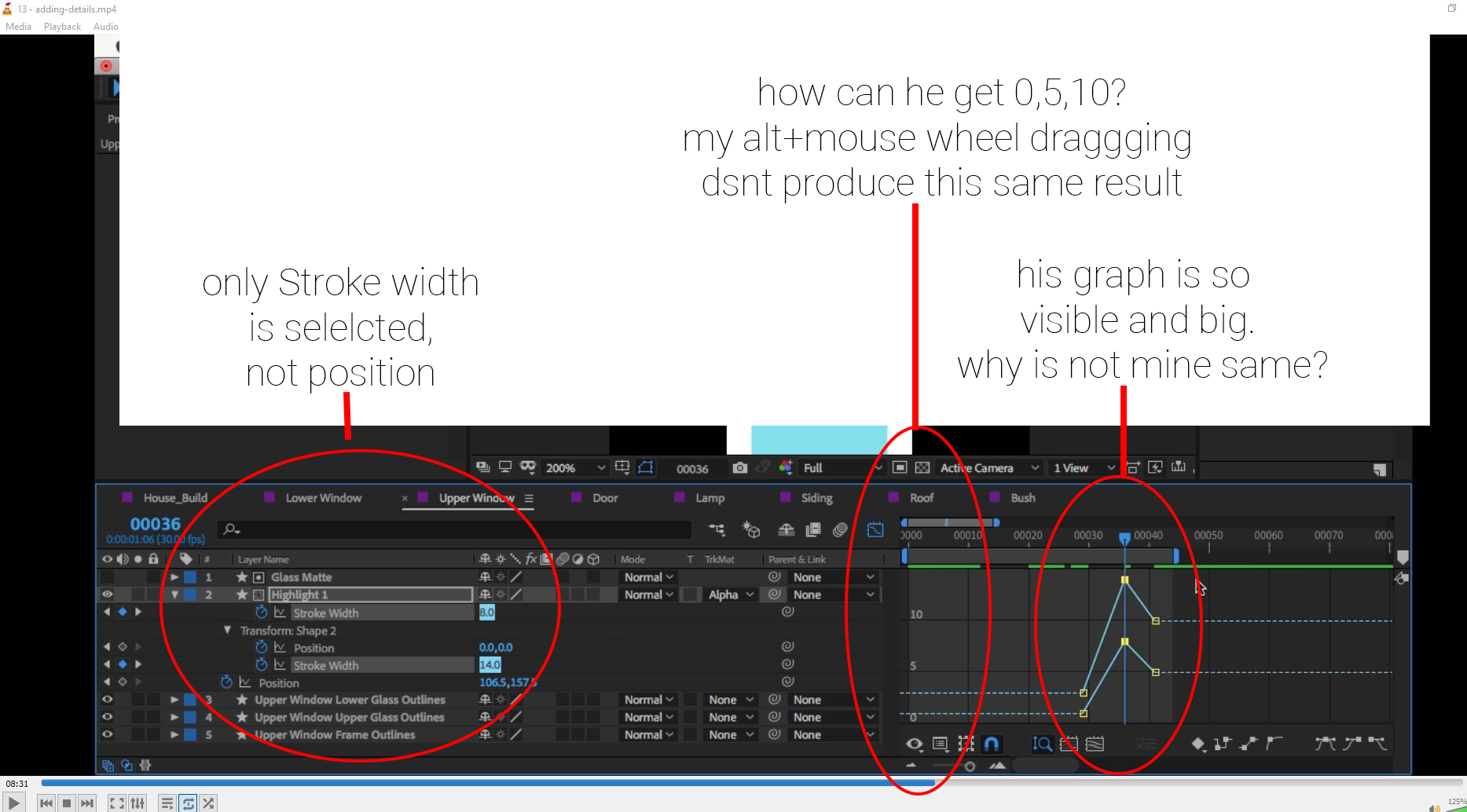Open the Playback menu in VLC
Viewport: 1467px width, 812px height.
(x=61, y=26)
